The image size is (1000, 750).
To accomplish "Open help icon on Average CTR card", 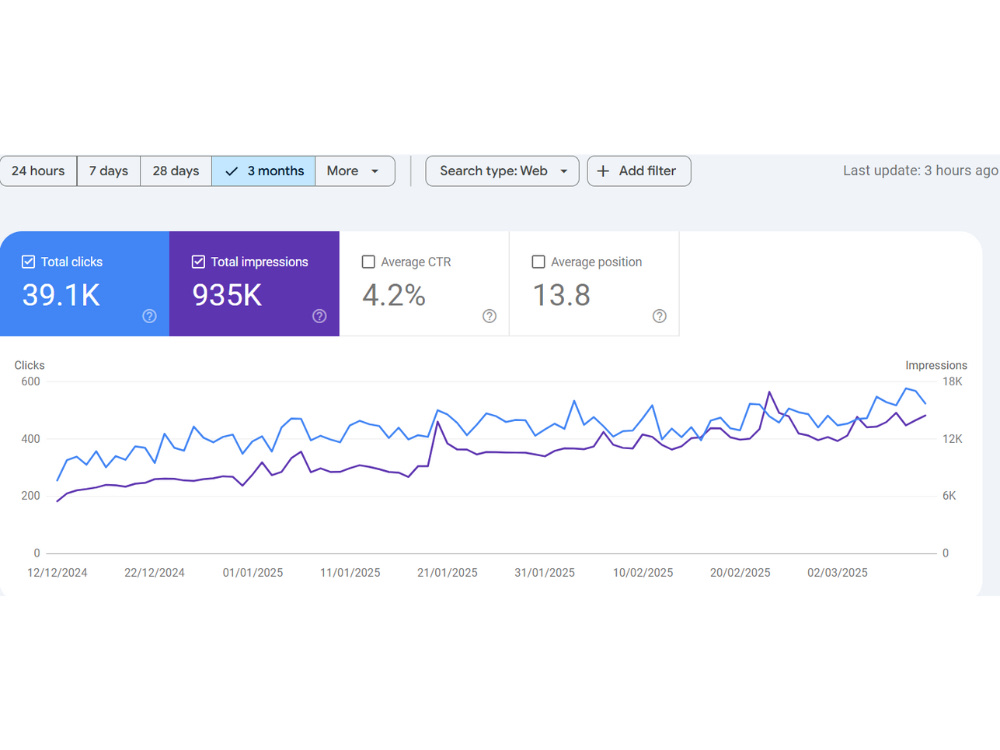I will [489, 316].
